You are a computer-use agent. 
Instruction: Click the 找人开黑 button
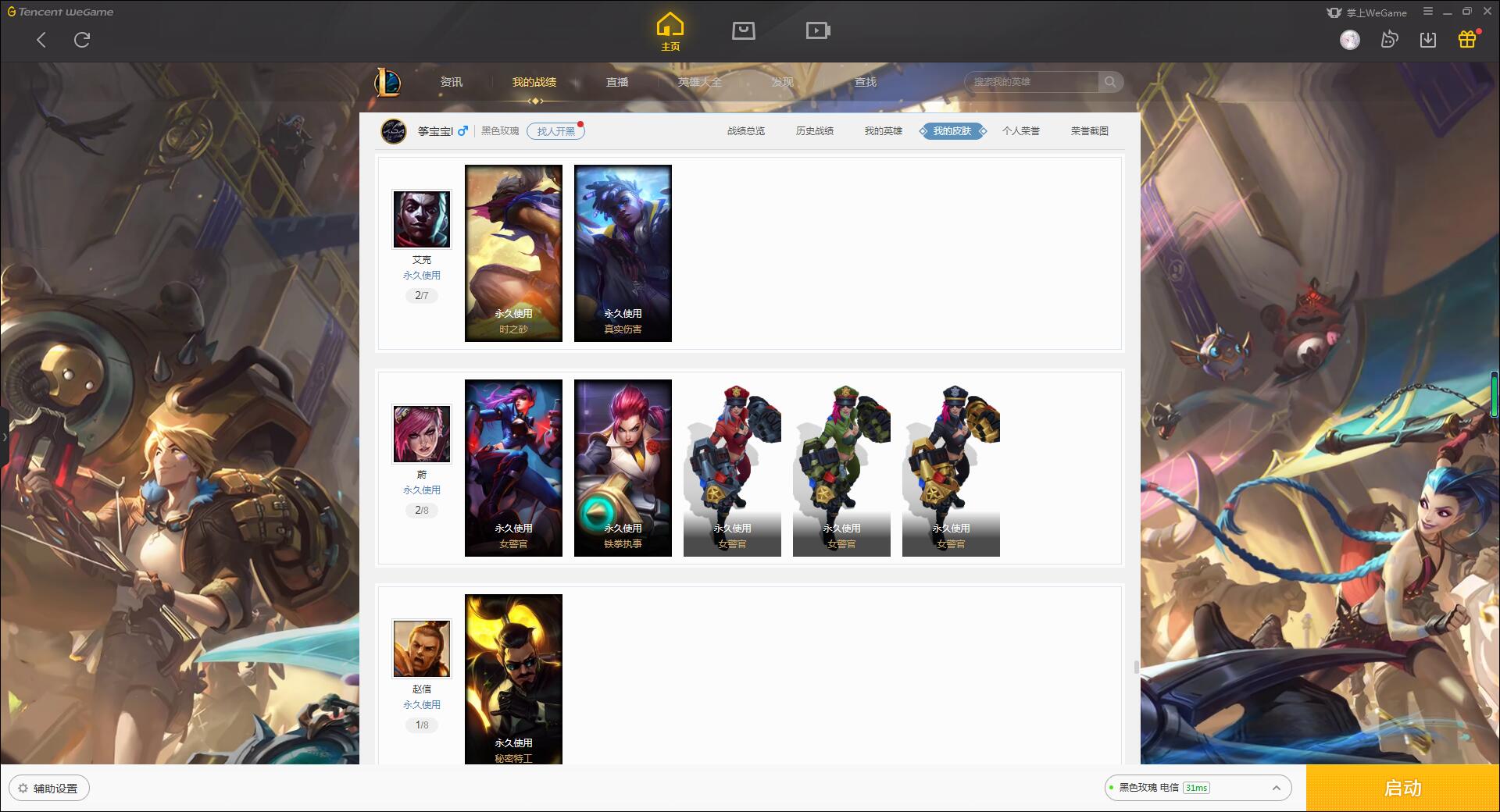pyautogui.click(x=555, y=131)
